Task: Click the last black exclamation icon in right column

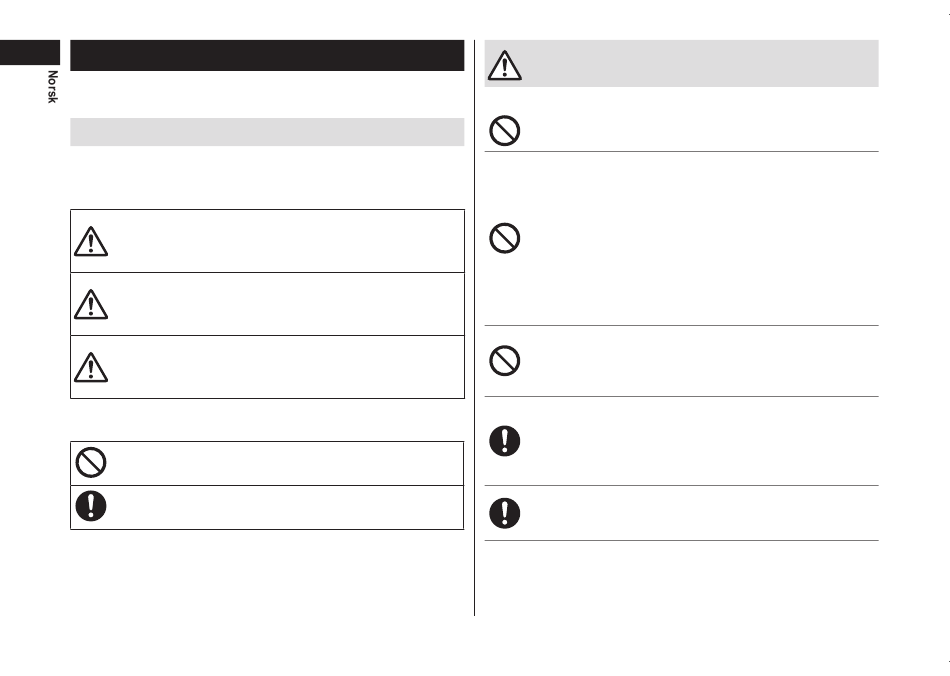Action: pos(505,513)
